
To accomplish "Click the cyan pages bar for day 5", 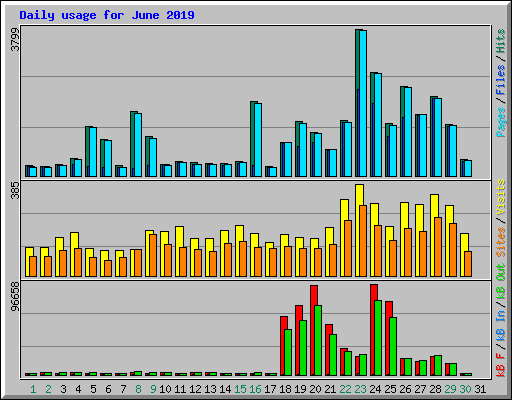I will 93,152.
